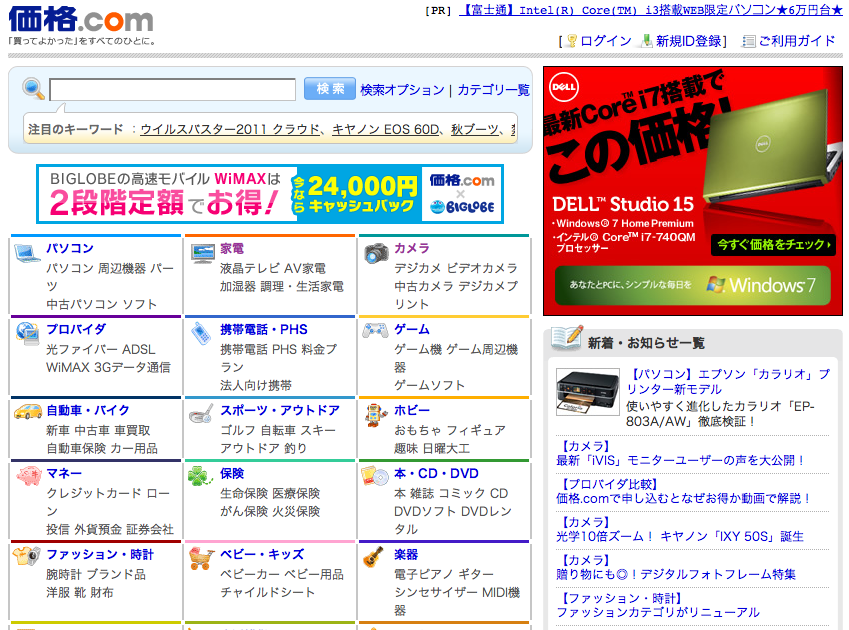This screenshot has height=630, width=849.
Task: Click the 価格.com logo
Action: coord(81,19)
